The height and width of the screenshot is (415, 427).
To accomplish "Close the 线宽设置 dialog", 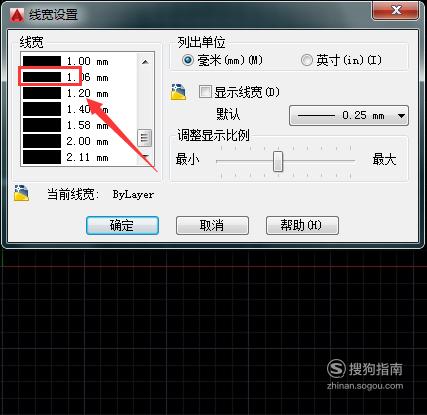I will [x=395, y=10].
